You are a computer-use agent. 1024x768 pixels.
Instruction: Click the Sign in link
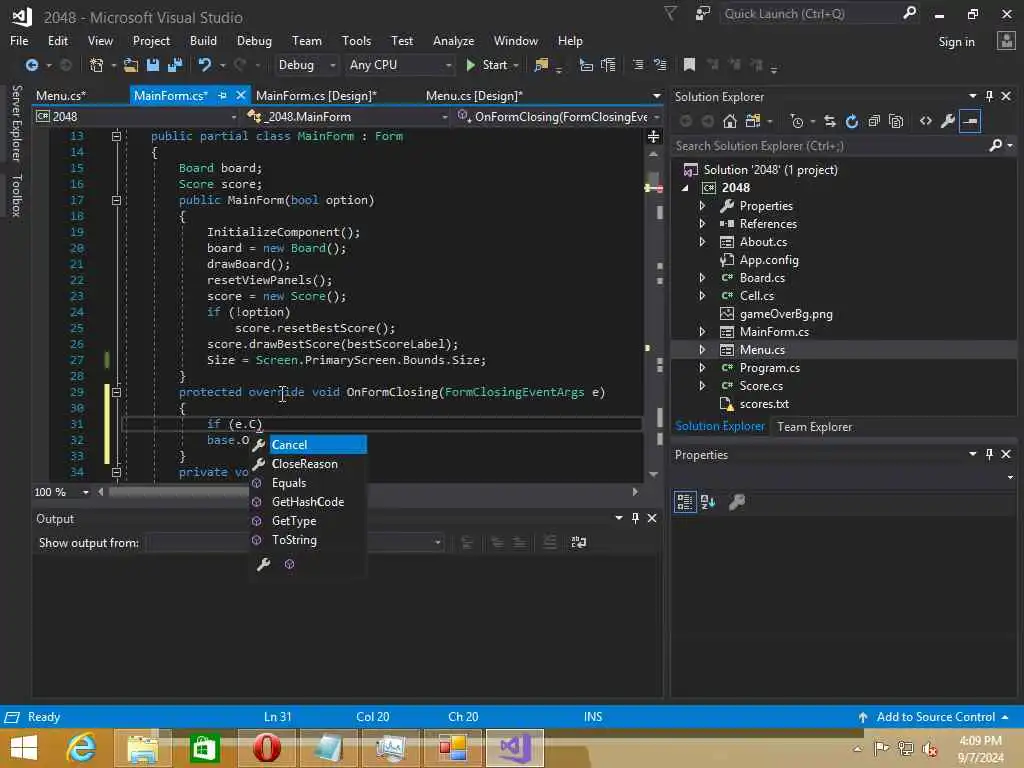pyautogui.click(x=956, y=42)
